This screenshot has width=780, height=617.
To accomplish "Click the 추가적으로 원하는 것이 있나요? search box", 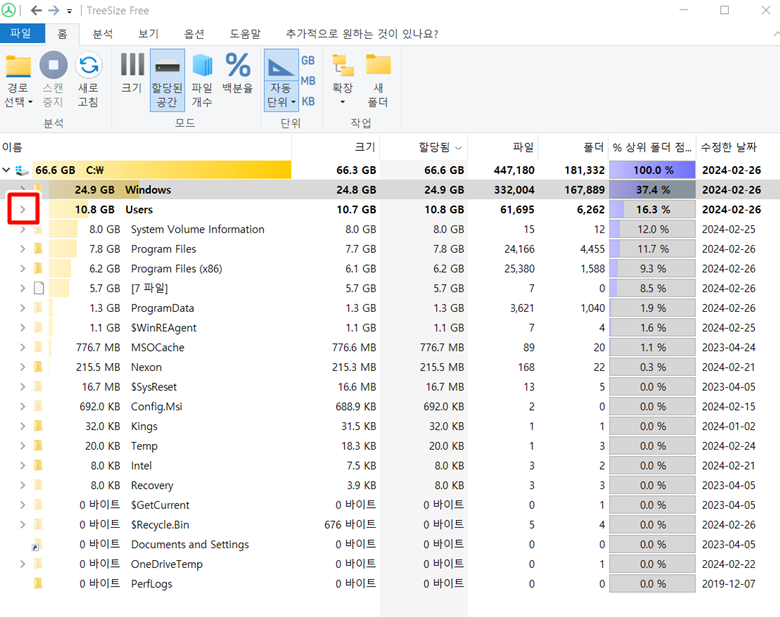I will click(x=362, y=34).
